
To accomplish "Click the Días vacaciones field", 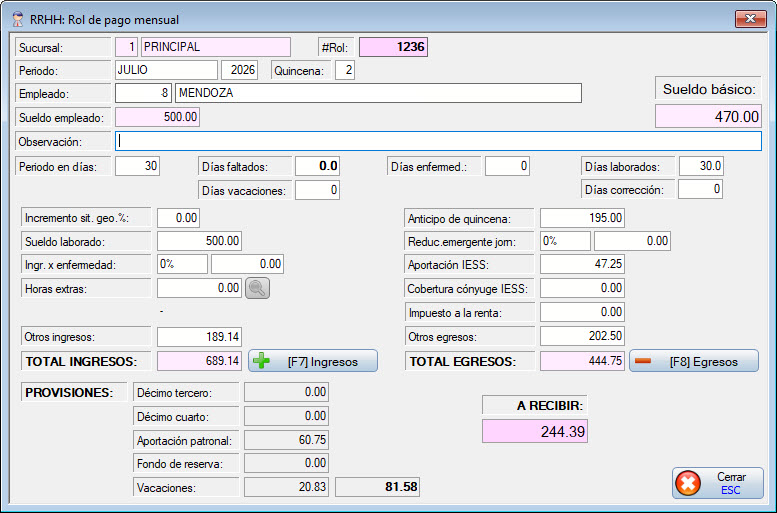I will [317, 190].
